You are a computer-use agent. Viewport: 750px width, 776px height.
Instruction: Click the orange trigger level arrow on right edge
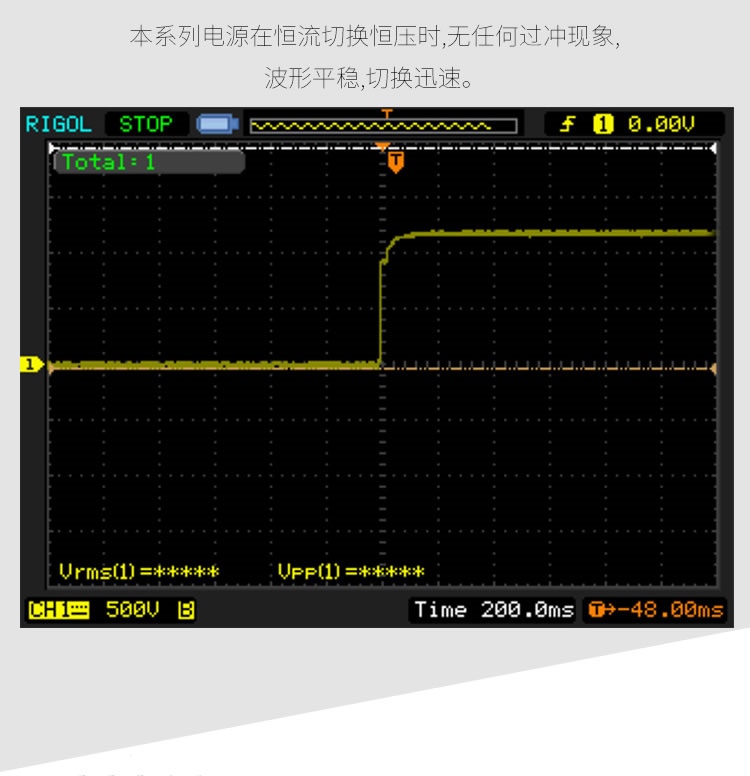713,369
